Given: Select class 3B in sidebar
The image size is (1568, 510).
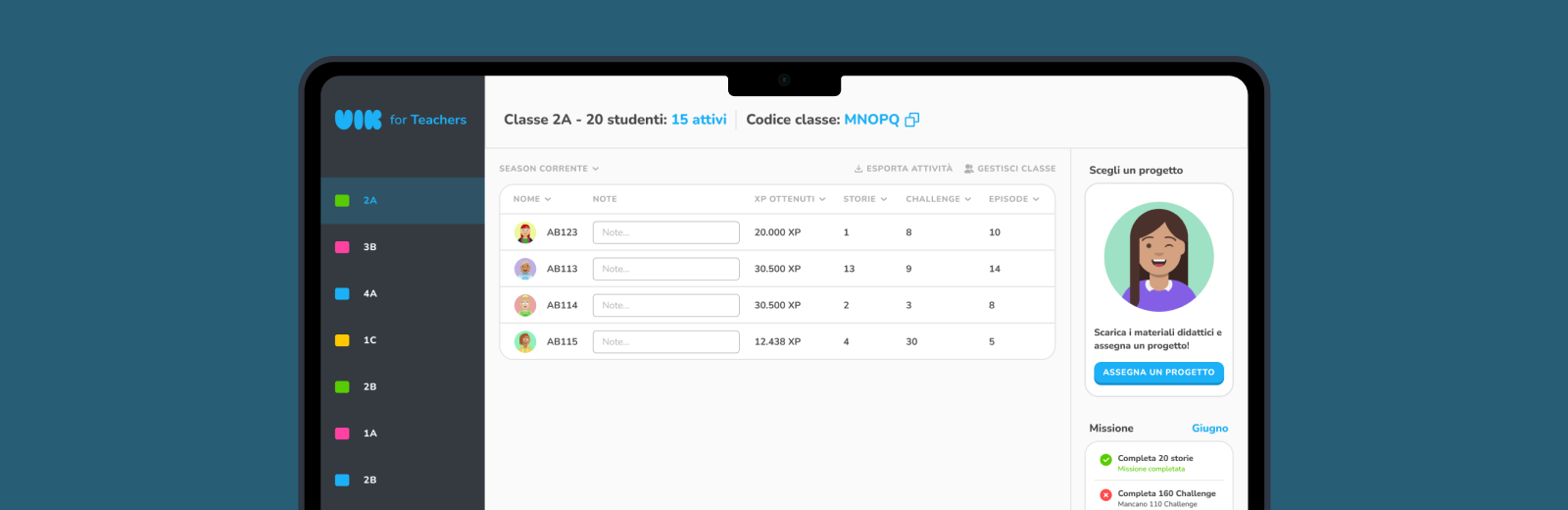Looking at the screenshot, I should pos(403,247).
